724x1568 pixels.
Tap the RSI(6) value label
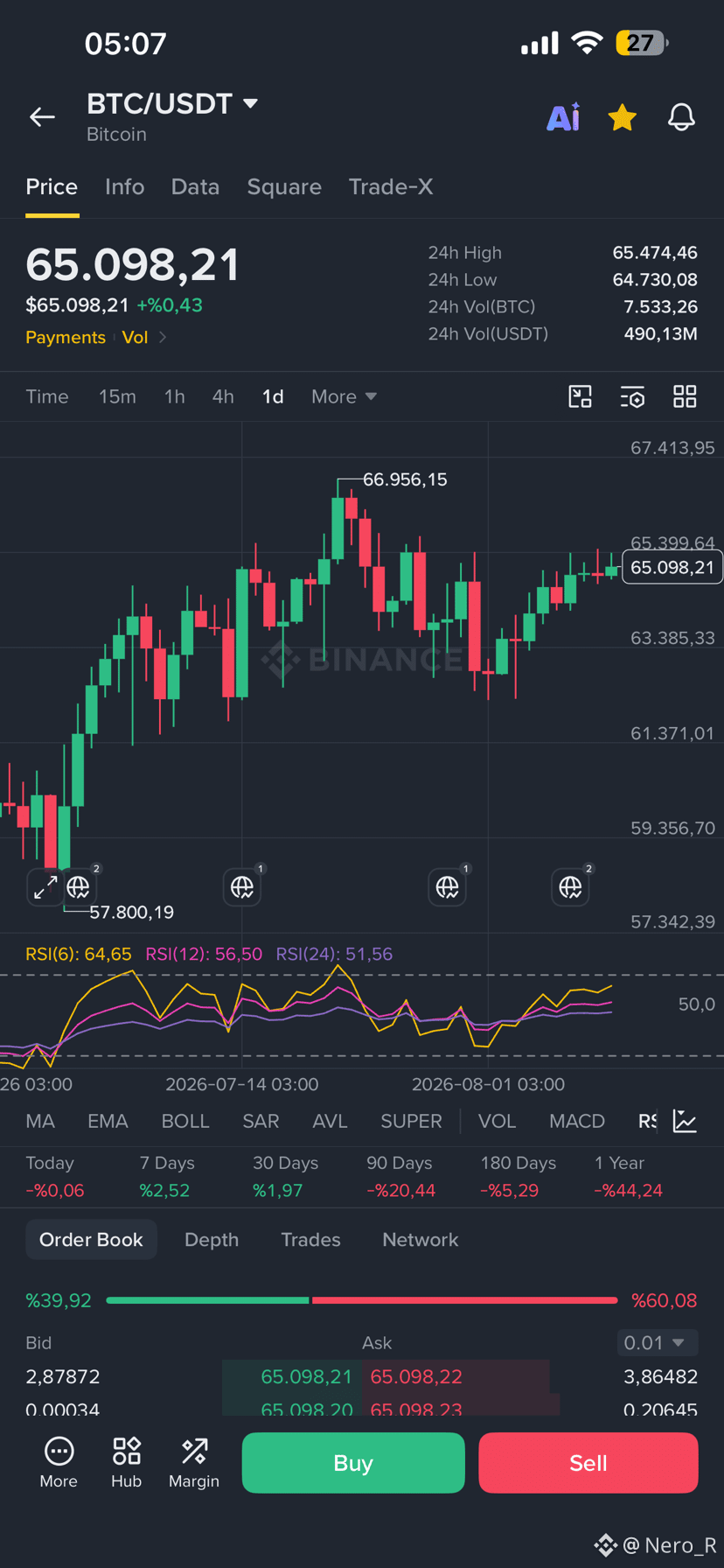79,954
